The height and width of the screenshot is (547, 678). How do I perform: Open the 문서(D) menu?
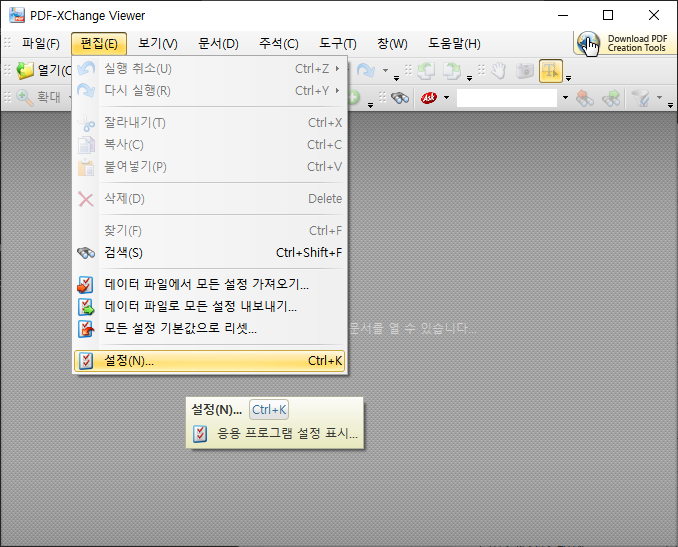[x=218, y=44]
